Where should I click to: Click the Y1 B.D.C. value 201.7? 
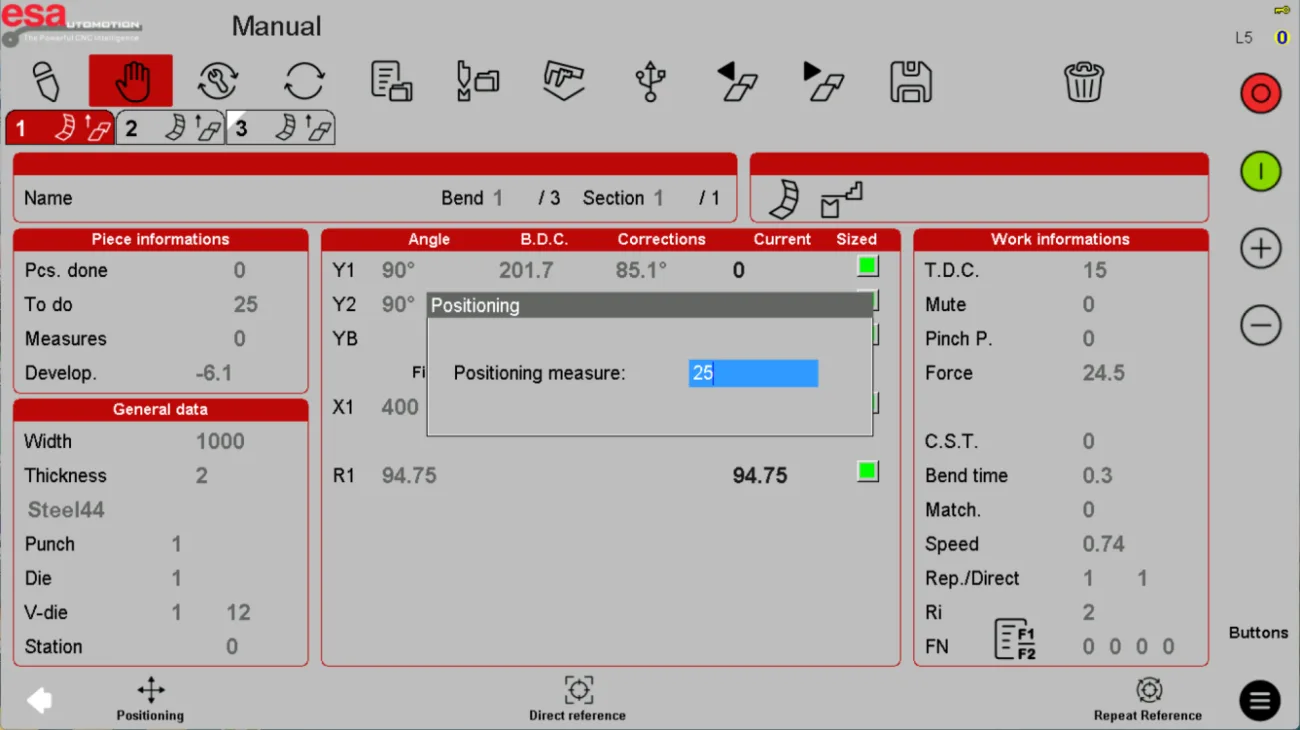(526, 270)
